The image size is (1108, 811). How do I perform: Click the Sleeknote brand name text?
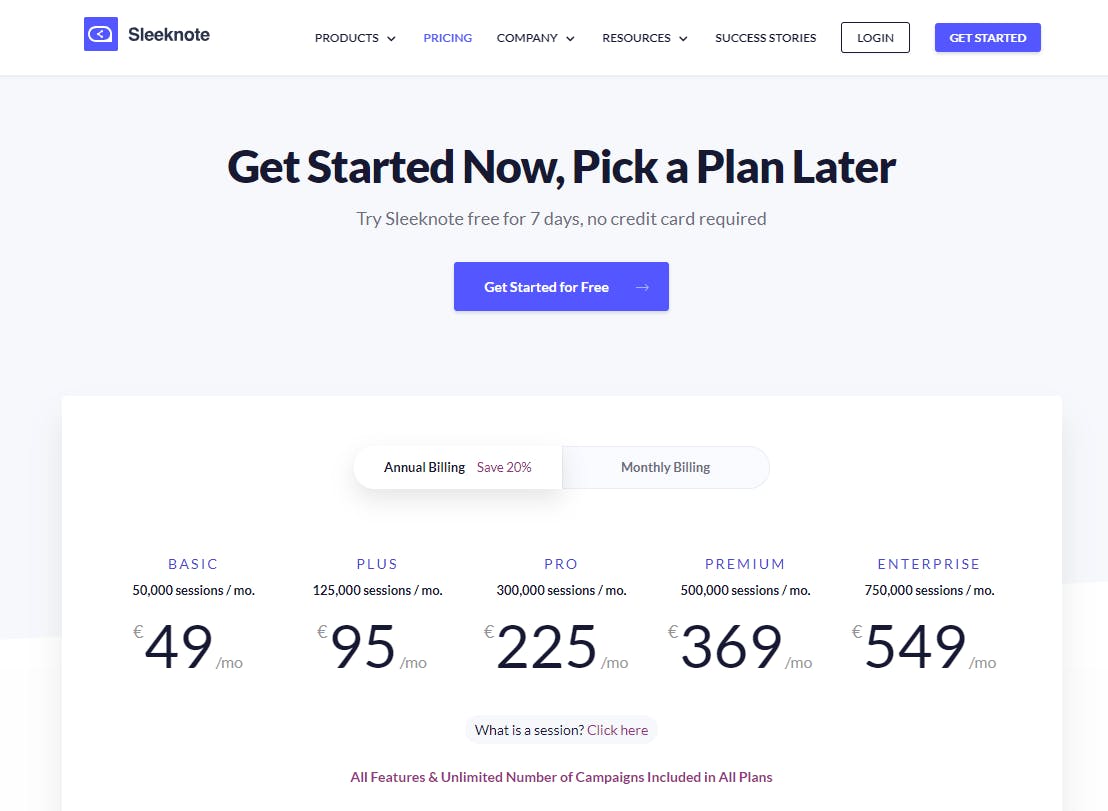(169, 35)
